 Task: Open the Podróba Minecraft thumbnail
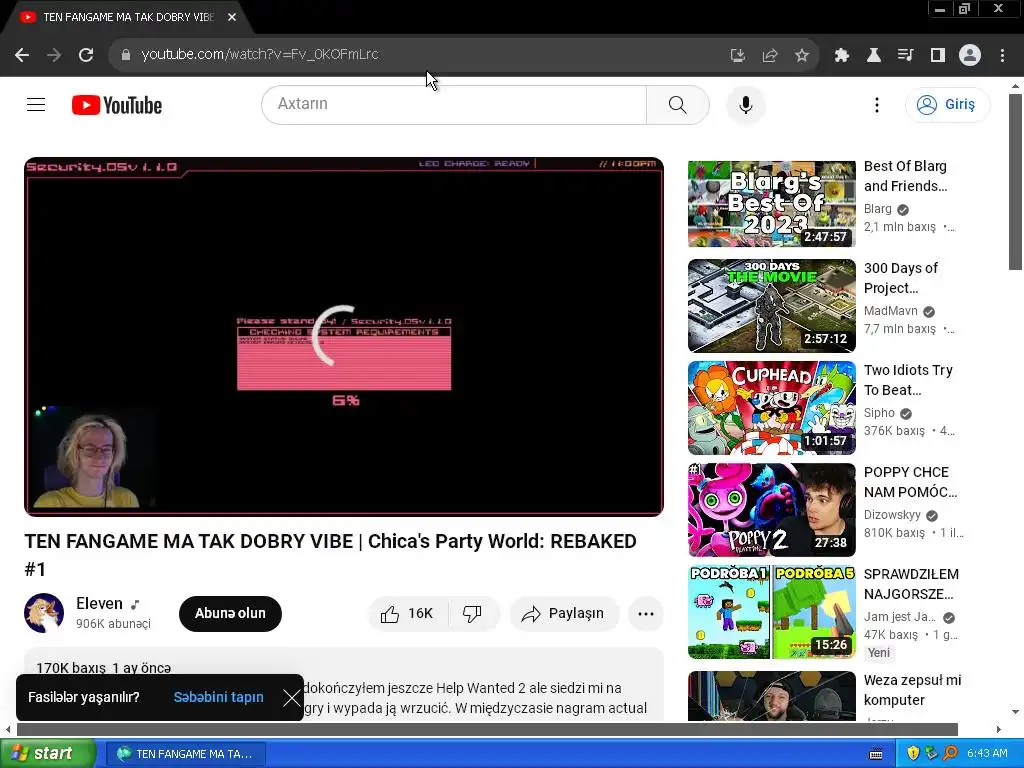pyautogui.click(x=771, y=612)
